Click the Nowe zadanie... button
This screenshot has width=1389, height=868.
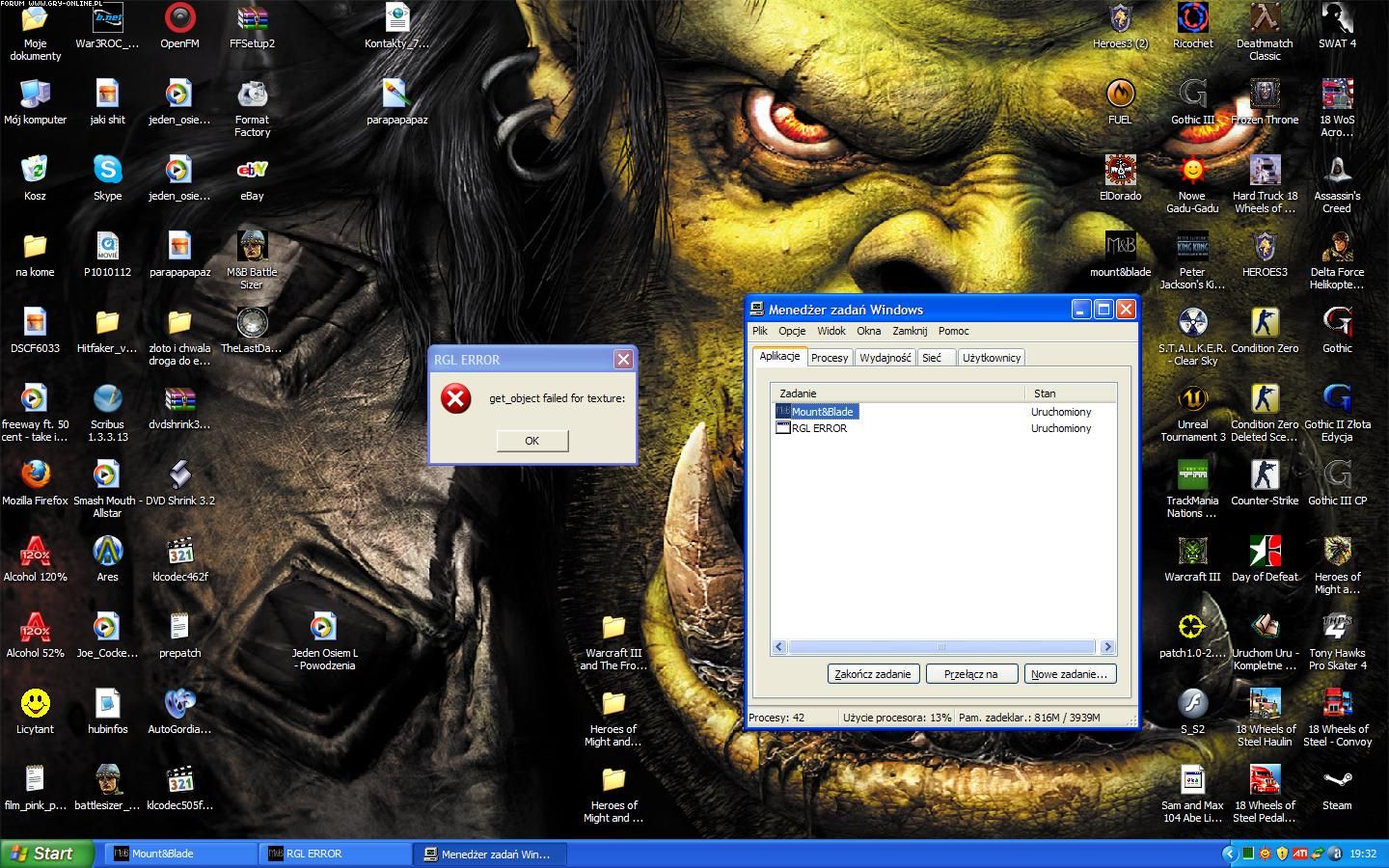pos(1070,674)
